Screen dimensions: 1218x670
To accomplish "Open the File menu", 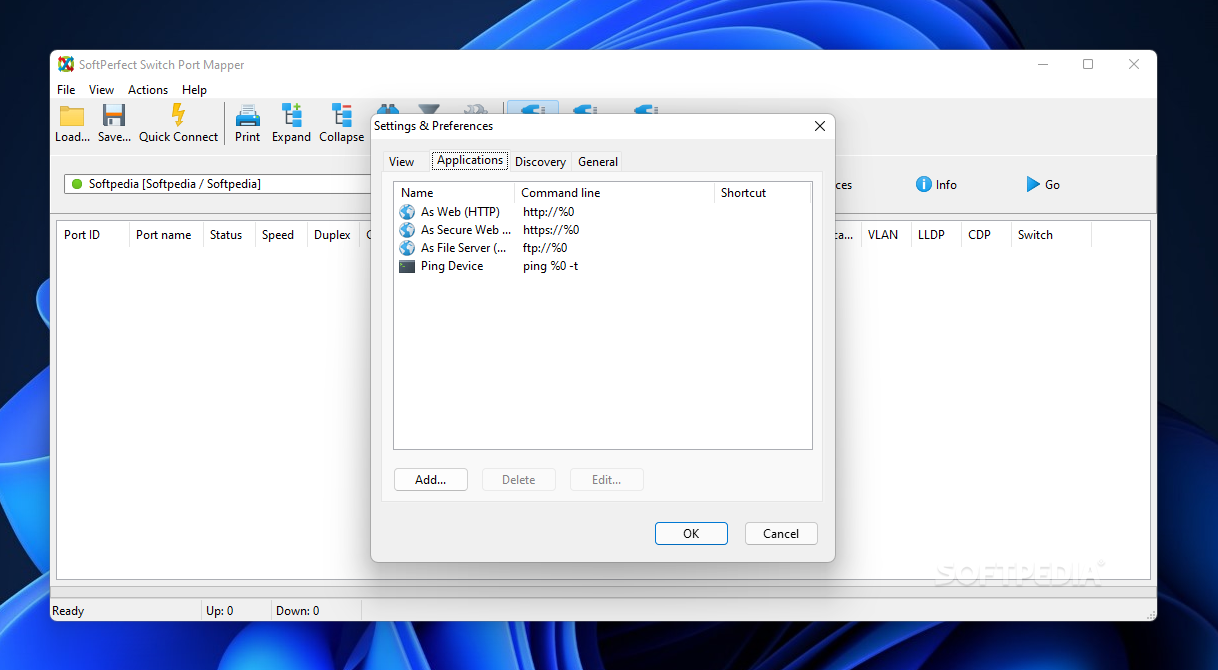I will [66, 90].
